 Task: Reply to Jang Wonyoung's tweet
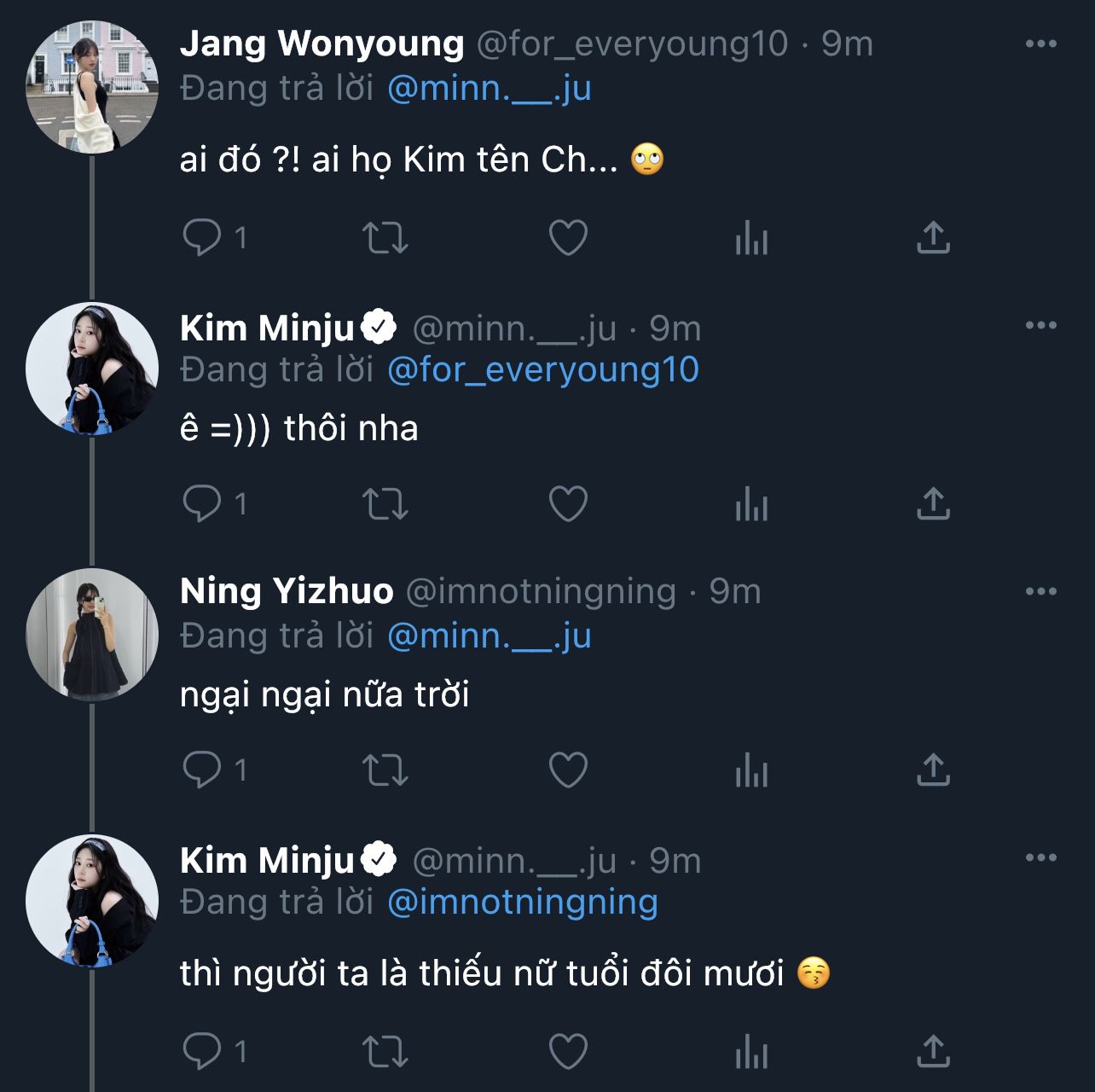(202, 237)
